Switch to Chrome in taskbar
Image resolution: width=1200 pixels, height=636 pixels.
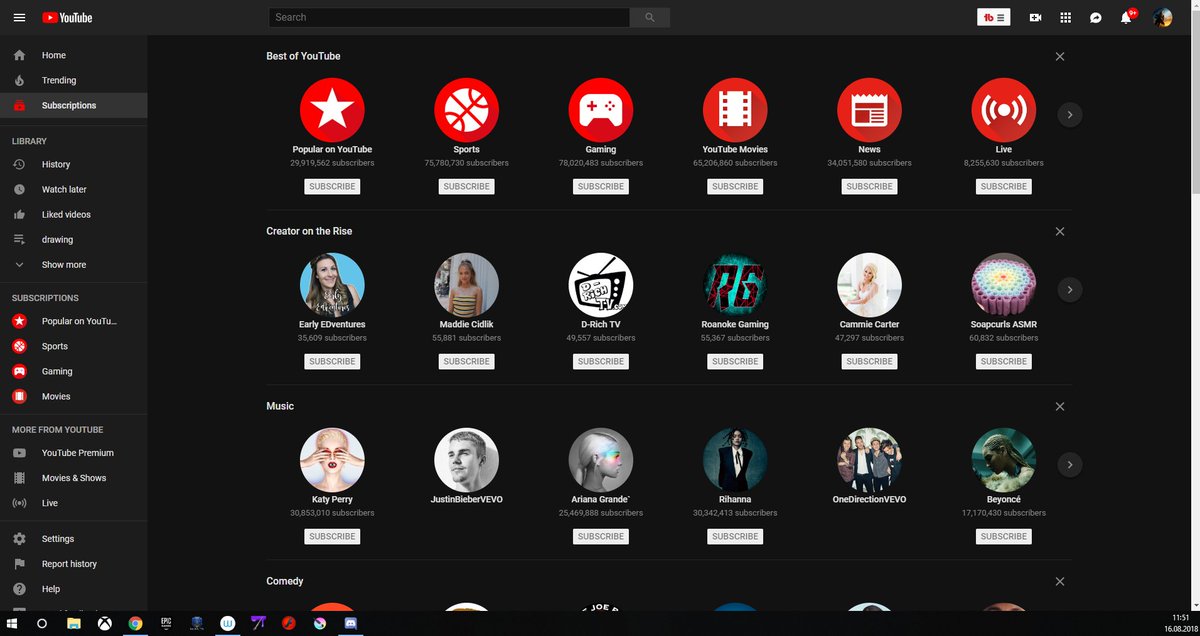coord(135,623)
